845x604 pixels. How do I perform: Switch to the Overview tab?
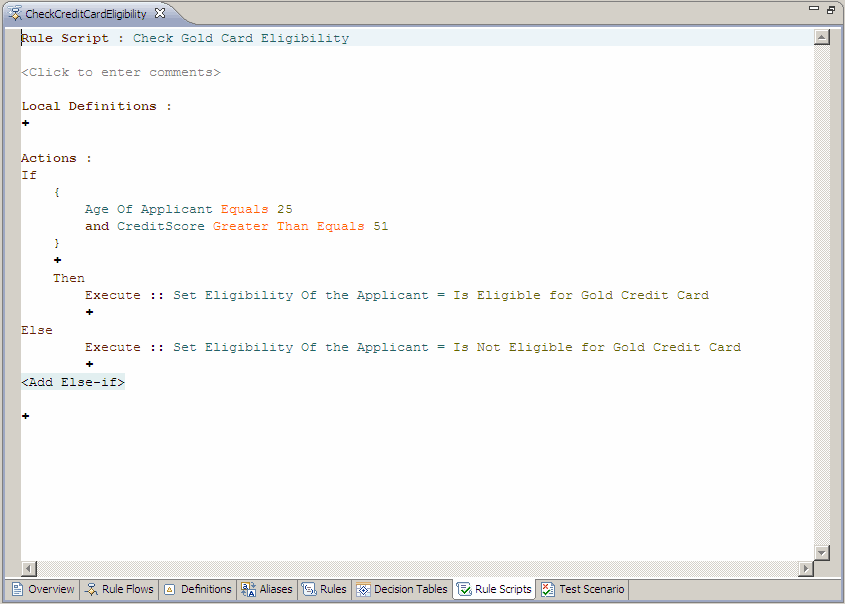click(x=43, y=589)
